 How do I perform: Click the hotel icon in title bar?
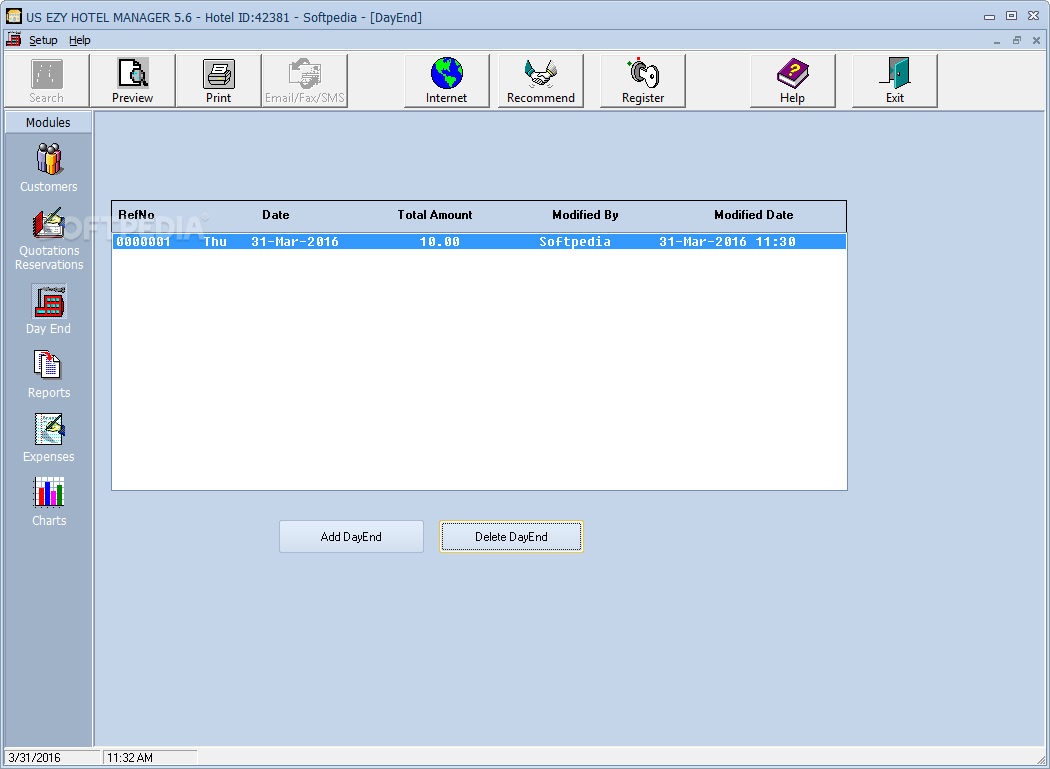13,16
